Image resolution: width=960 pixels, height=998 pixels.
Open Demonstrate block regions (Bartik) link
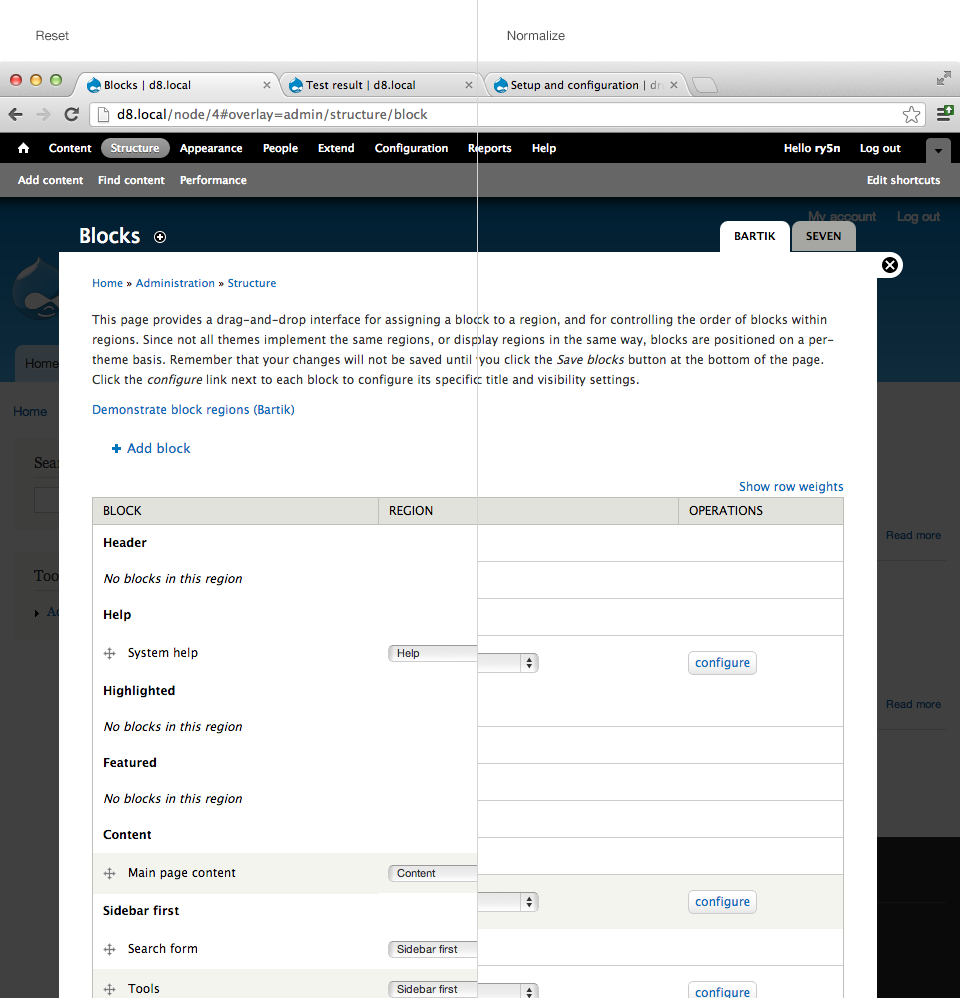click(x=193, y=410)
